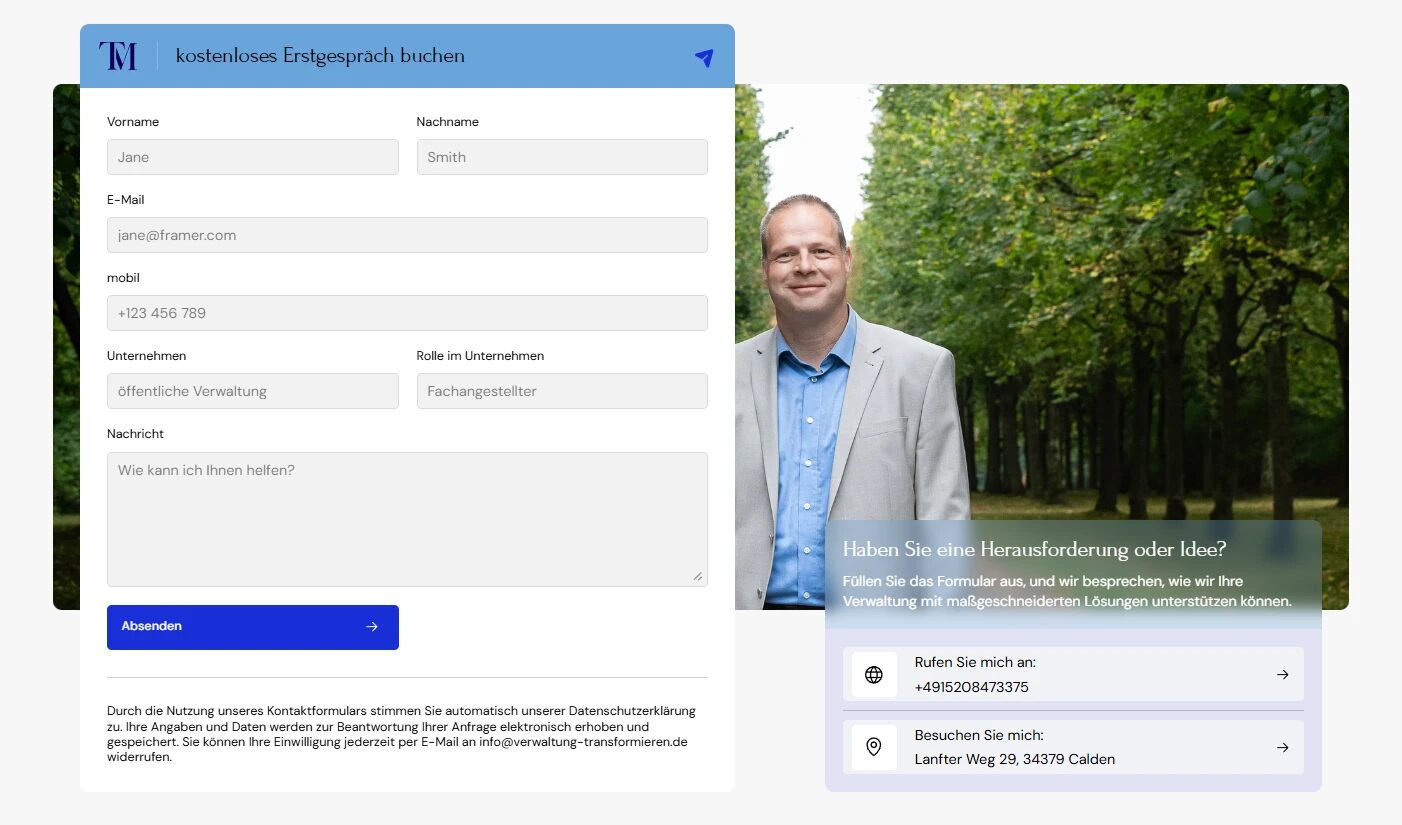Click the Datenschutz consent paragraph text

402,734
